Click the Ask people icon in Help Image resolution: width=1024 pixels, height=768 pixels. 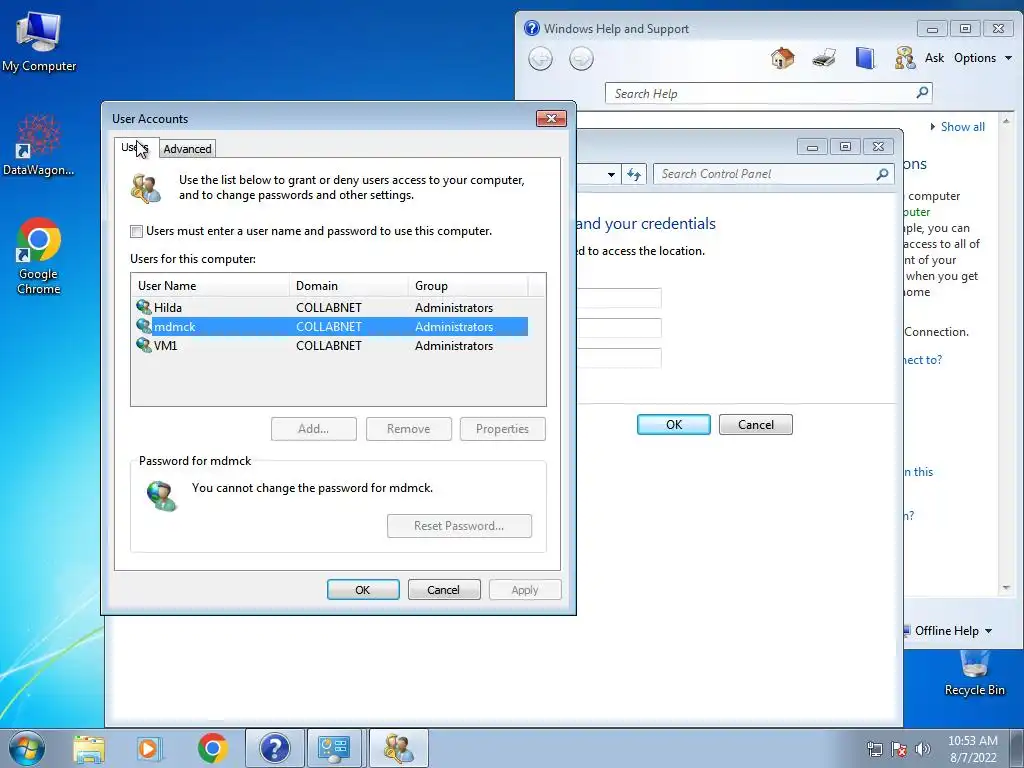click(904, 58)
